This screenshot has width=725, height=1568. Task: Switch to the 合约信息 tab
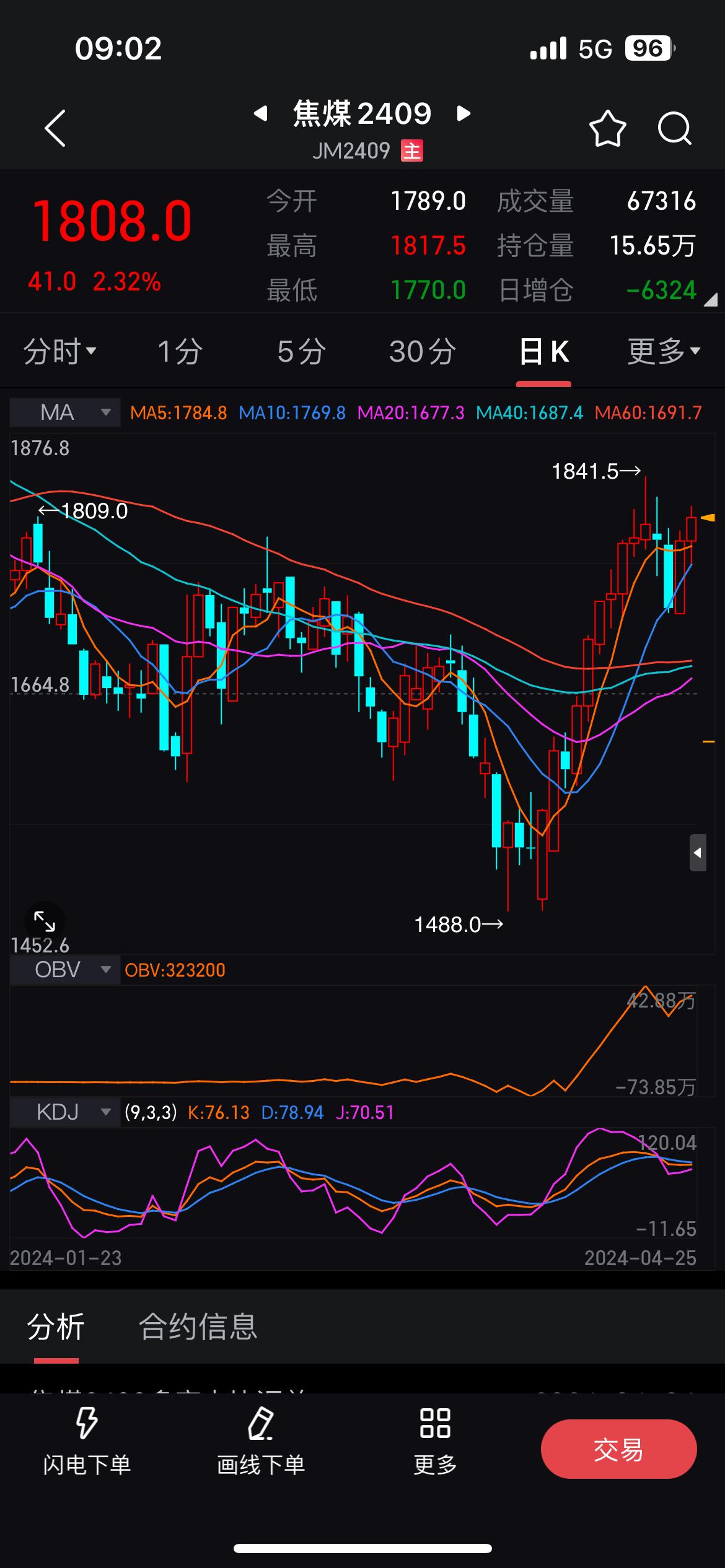(198, 1326)
